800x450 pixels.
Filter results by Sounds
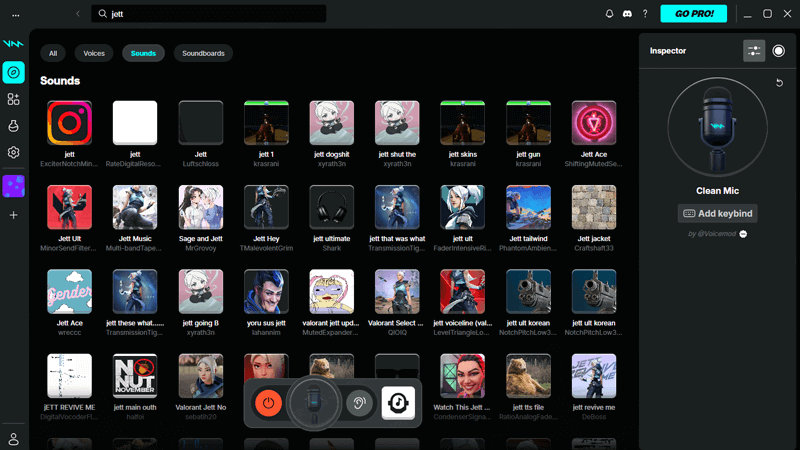click(143, 53)
